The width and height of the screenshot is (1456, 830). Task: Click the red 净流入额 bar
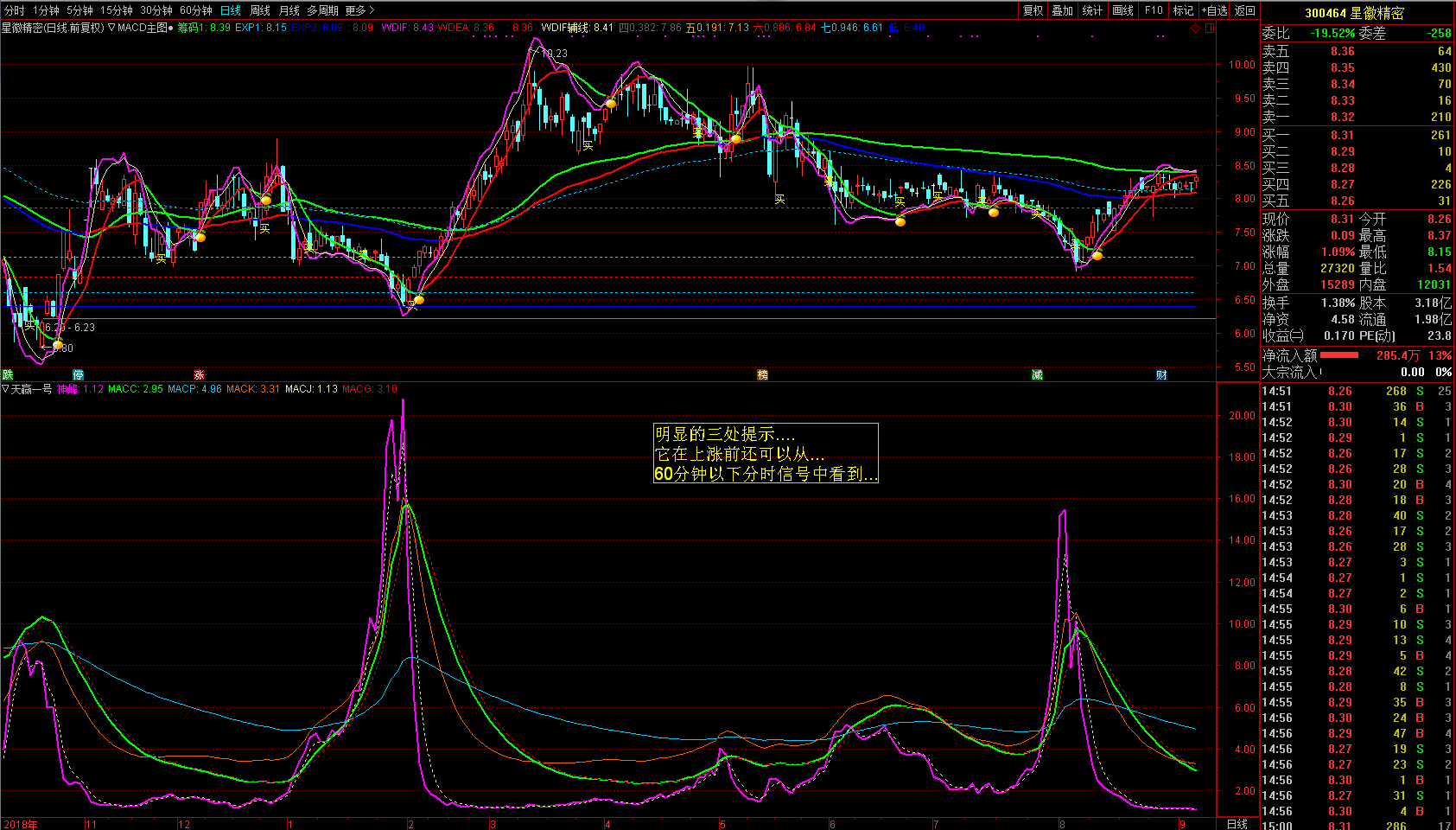point(1339,355)
